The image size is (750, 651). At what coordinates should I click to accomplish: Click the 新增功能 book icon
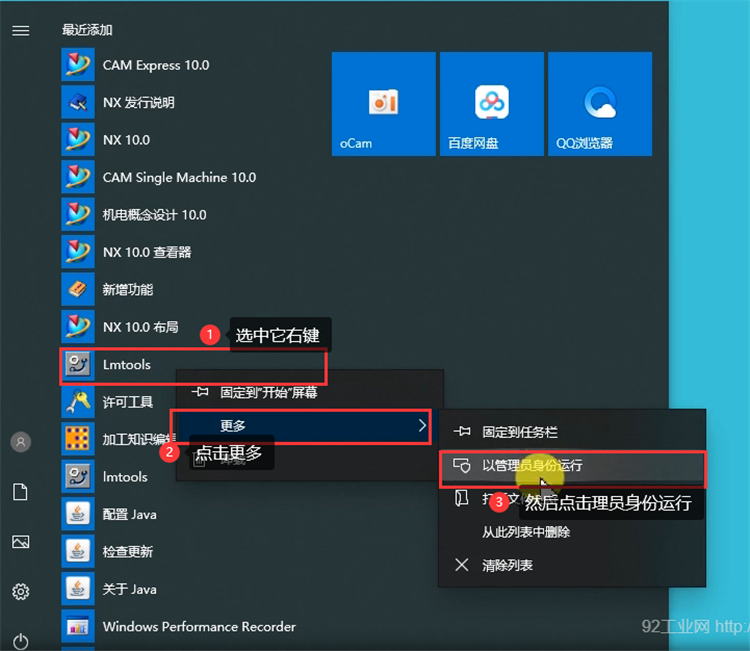coord(77,289)
